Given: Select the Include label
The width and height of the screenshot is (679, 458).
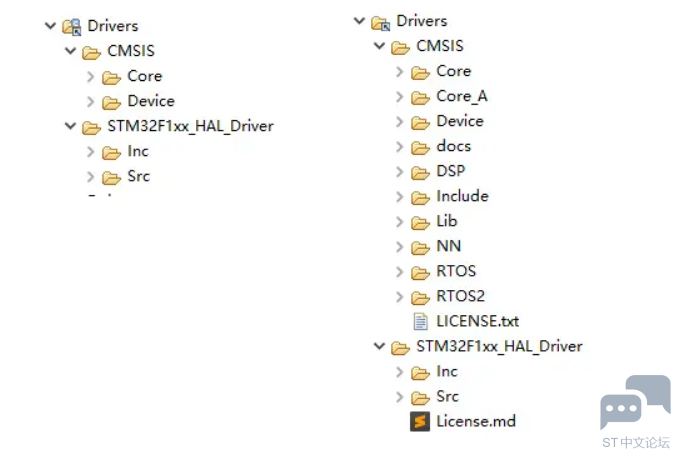Looking at the screenshot, I should pyautogui.click(x=462, y=196).
